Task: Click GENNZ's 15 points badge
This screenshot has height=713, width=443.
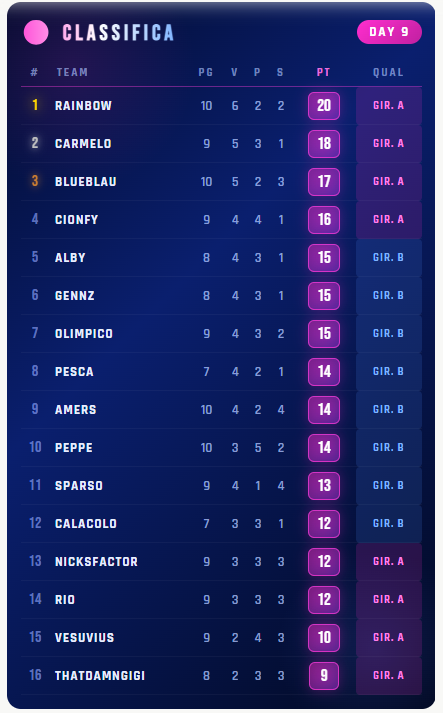Action: [324, 296]
